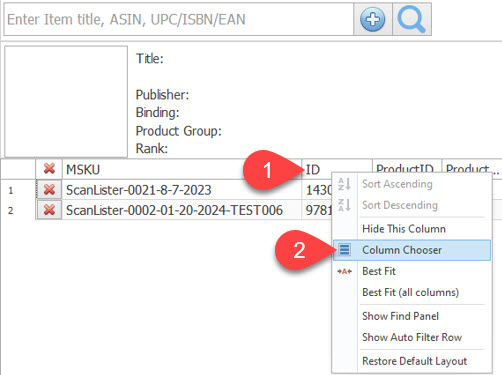
Task: Select Hide This Column
Action: point(412,229)
